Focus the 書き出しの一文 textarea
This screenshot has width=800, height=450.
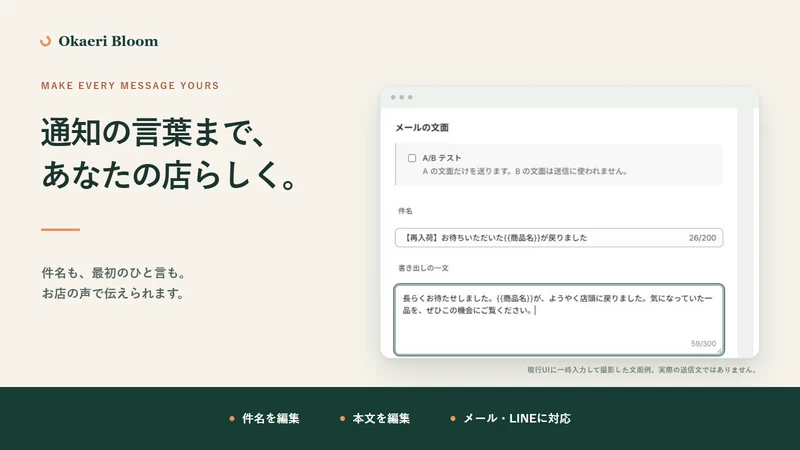[x=559, y=319]
